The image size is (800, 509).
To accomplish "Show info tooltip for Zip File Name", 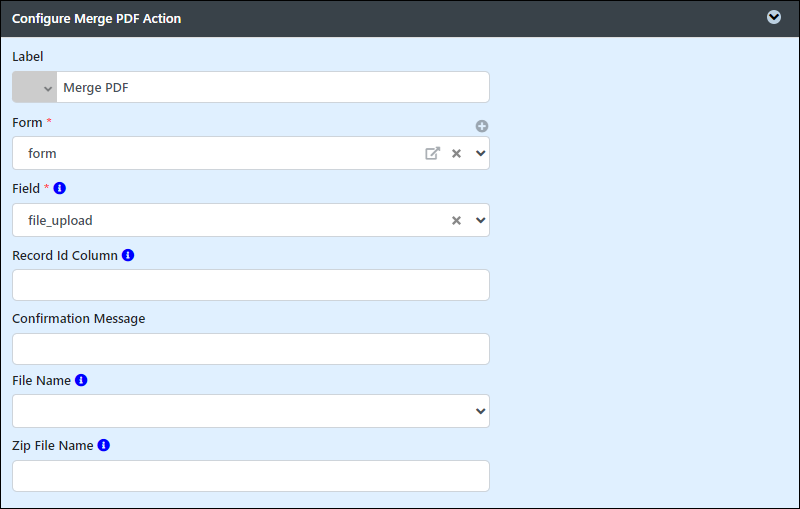I will tap(104, 445).
